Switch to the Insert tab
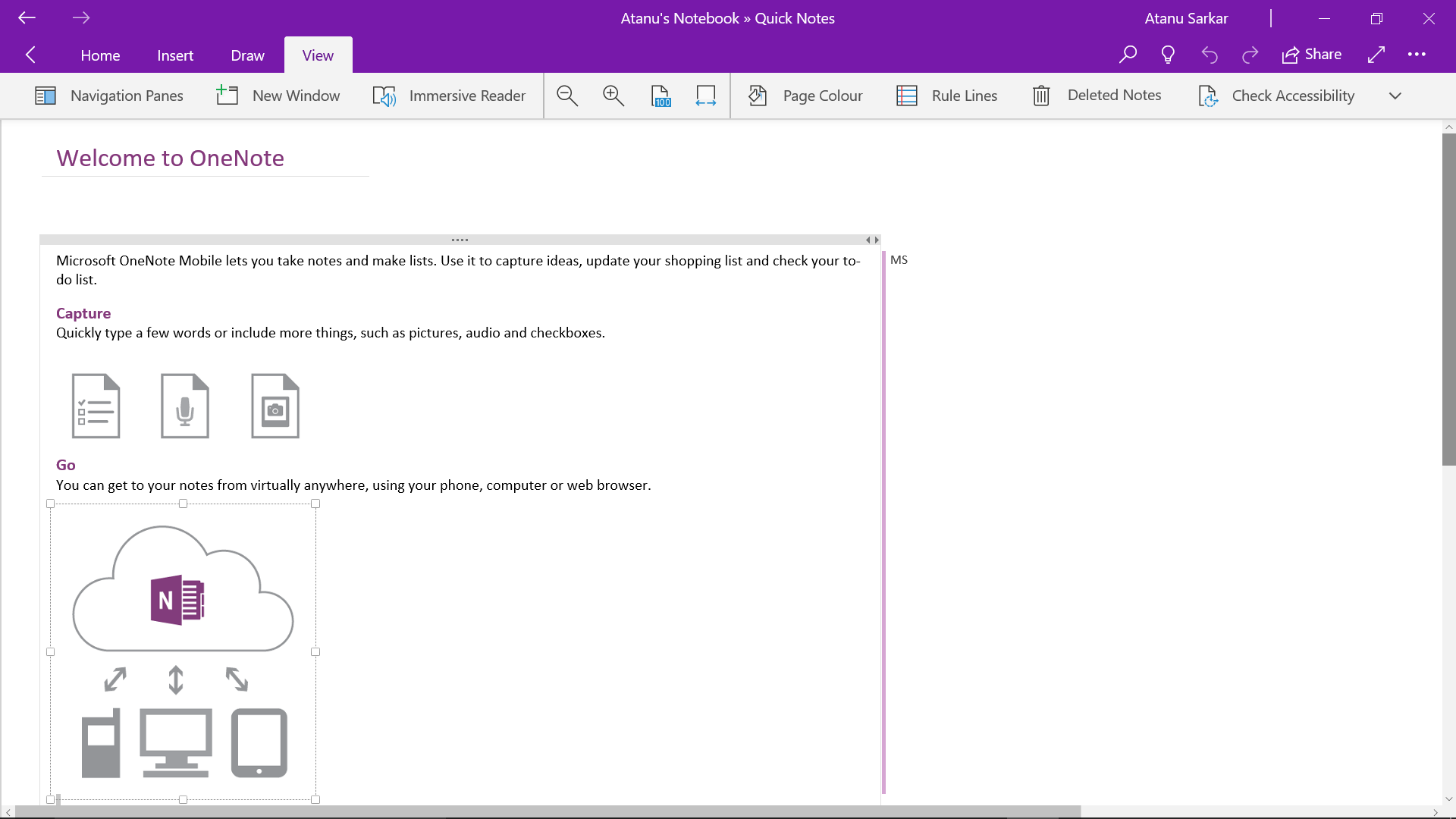The width and height of the screenshot is (1456, 819). (x=175, y=55)
